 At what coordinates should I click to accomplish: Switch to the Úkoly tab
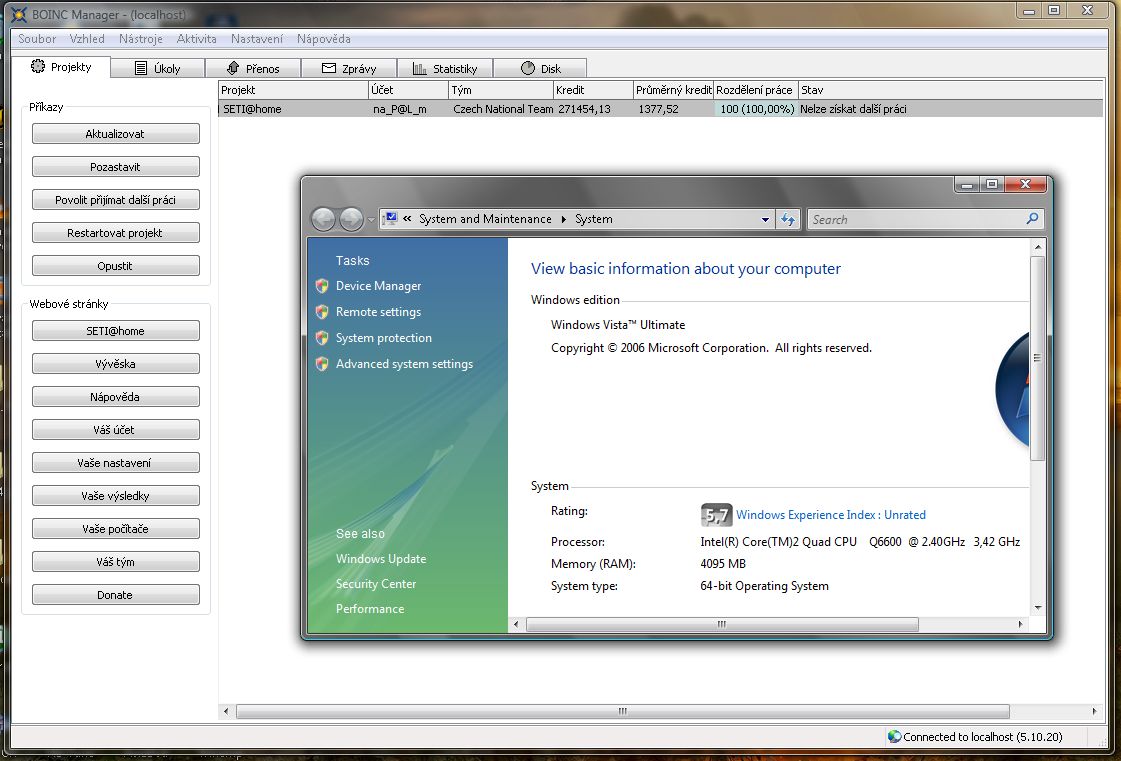pyautogui.click(x=158, y=69)
